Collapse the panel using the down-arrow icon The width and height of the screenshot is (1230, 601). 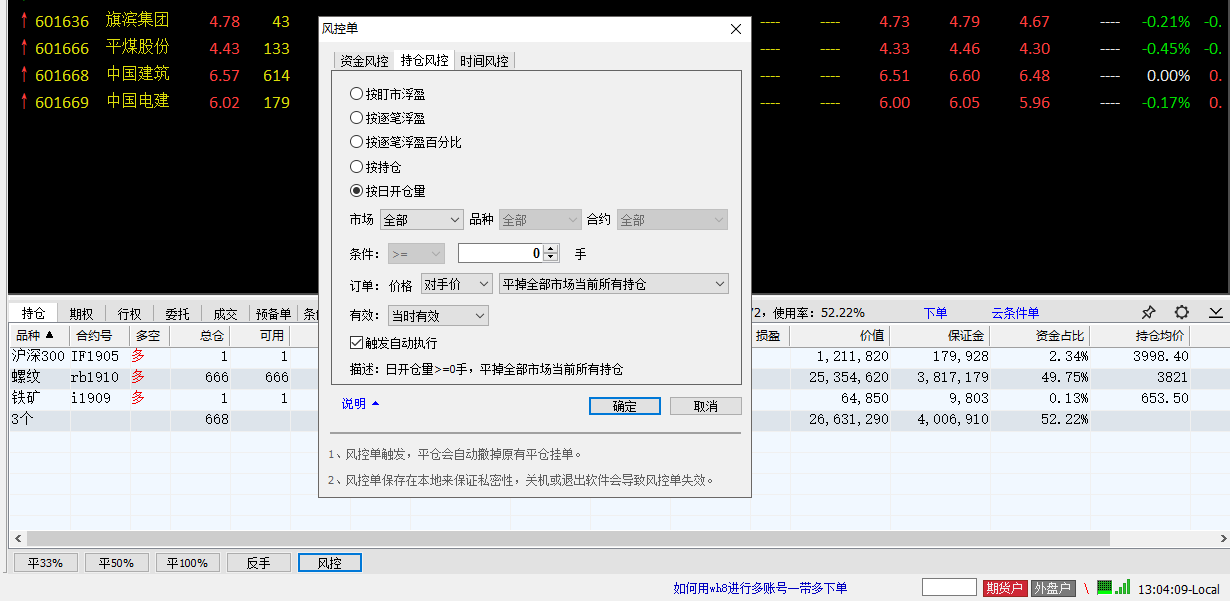[1215, 312]
